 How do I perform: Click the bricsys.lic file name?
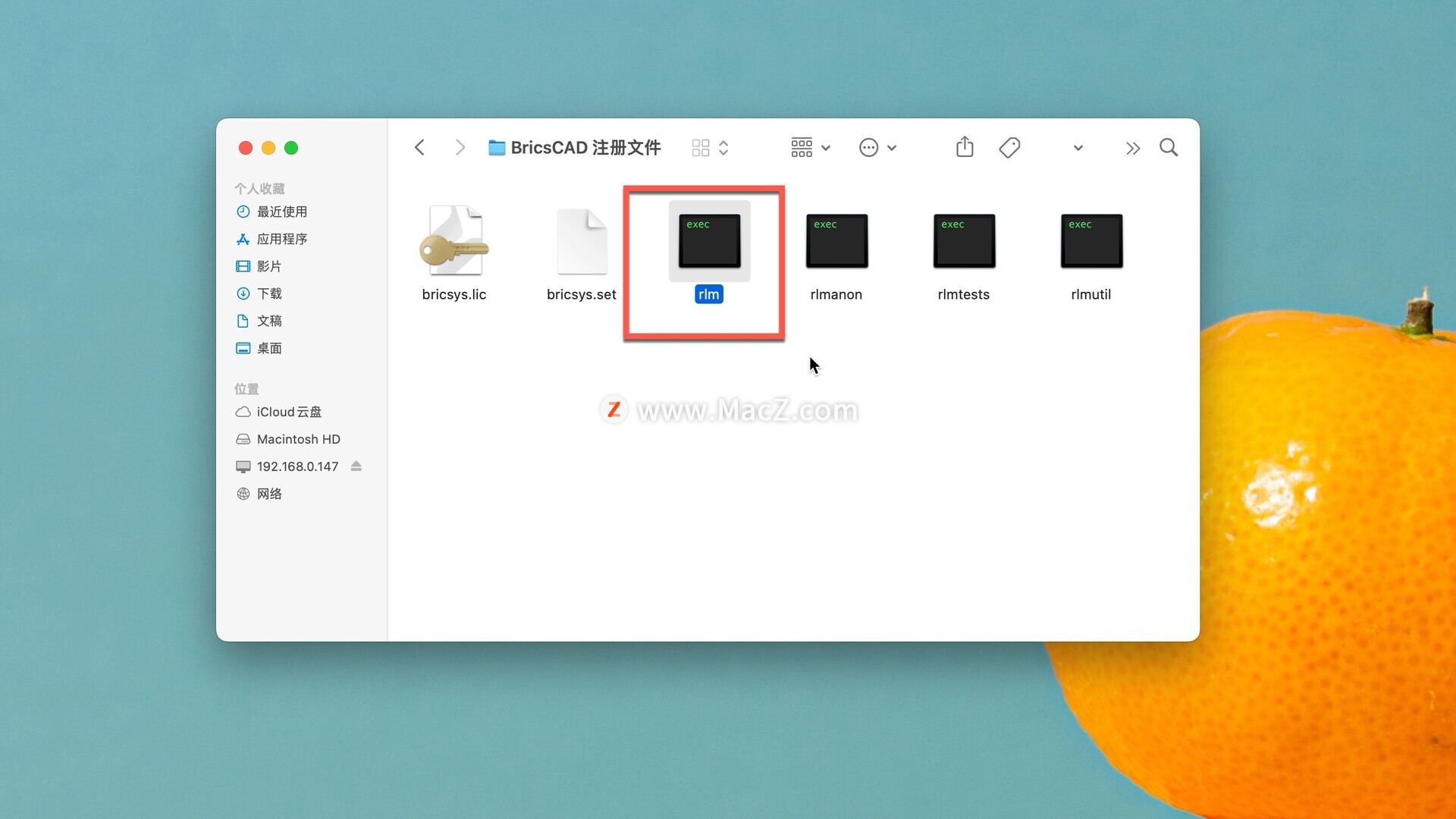454,294
